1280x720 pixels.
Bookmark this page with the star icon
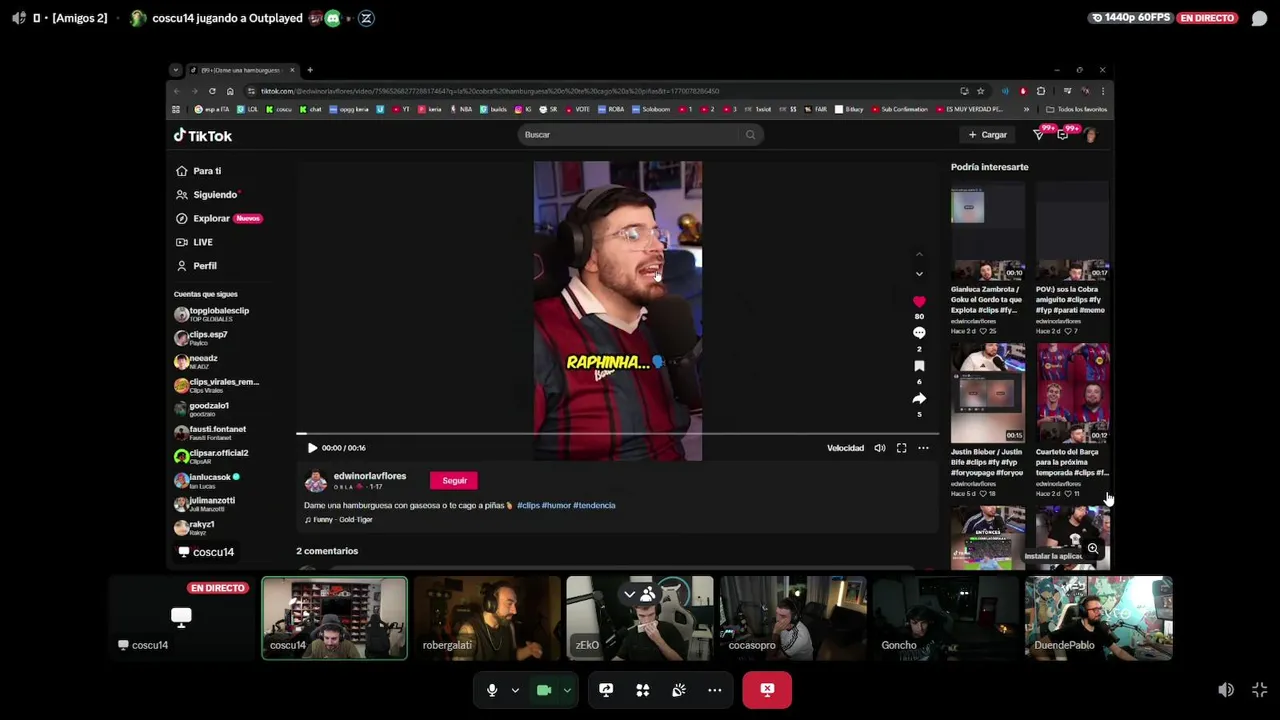(980, 91)
